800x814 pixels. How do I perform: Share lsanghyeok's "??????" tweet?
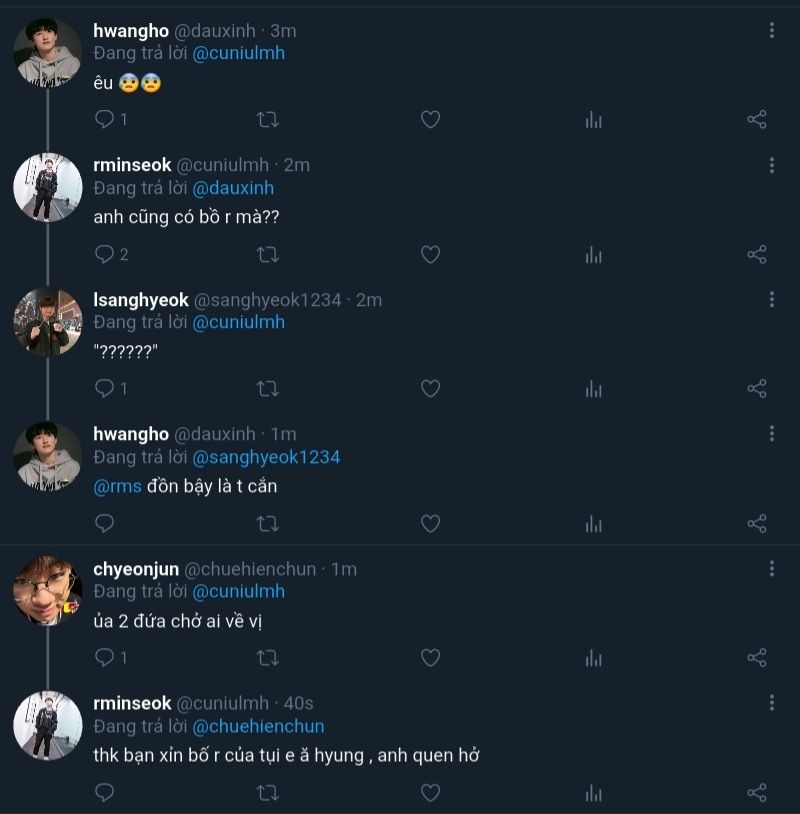tap(757, 389)
